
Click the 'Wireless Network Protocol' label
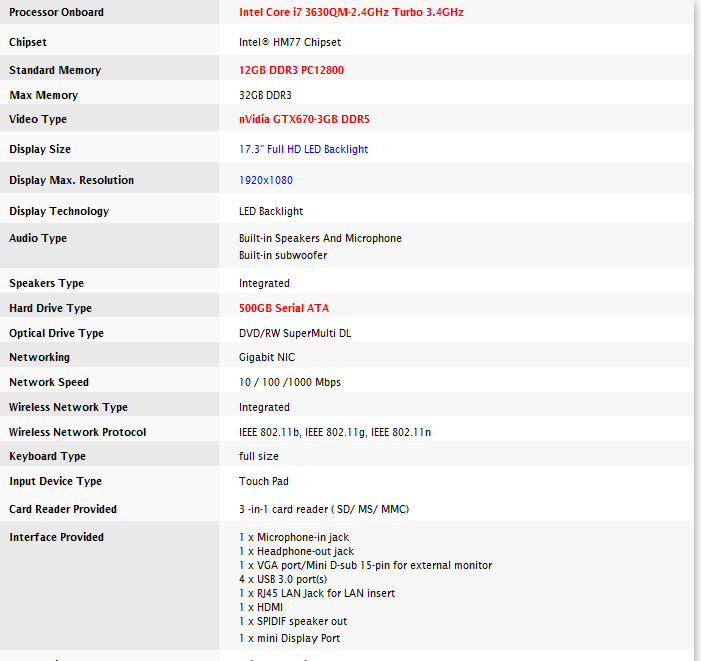[x=78, y=432]
